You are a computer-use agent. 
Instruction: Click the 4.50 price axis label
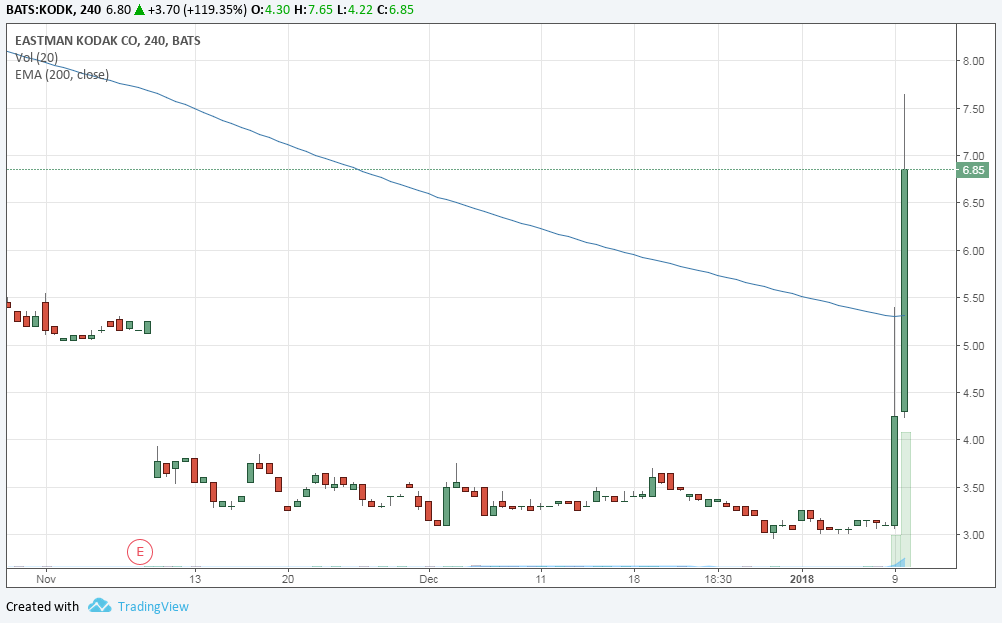973,393
